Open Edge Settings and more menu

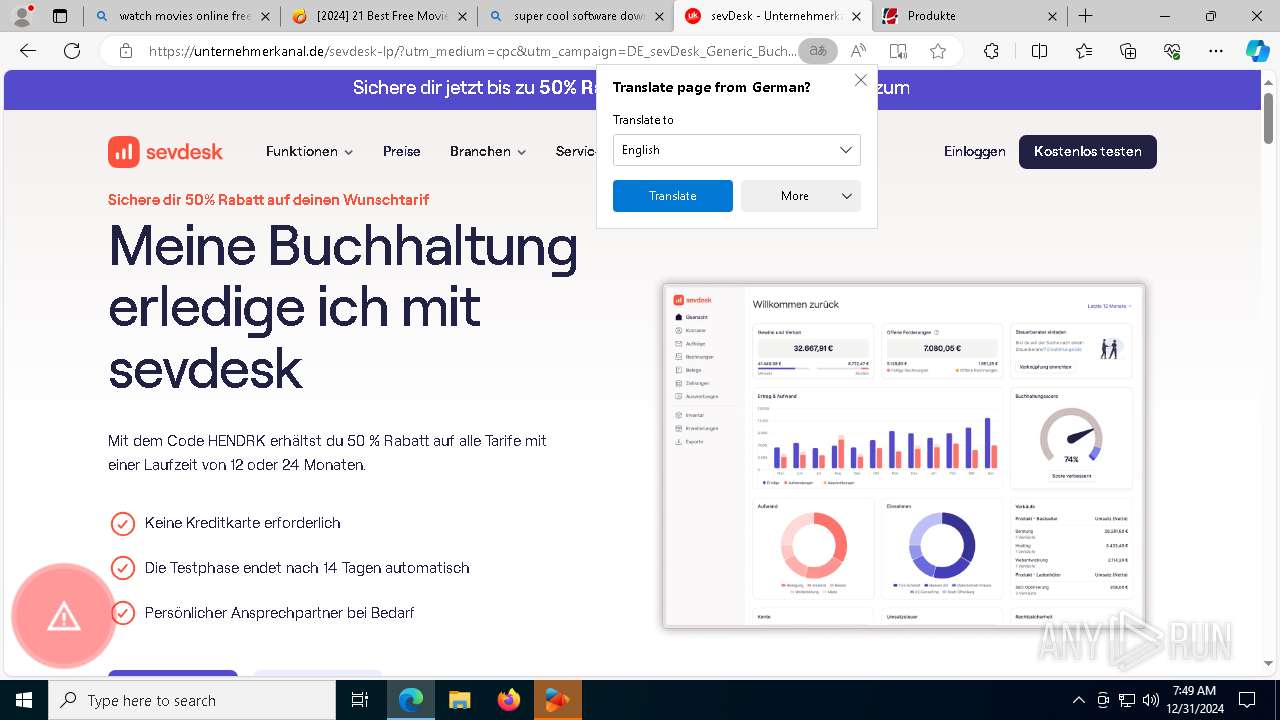click(1216, 51)
